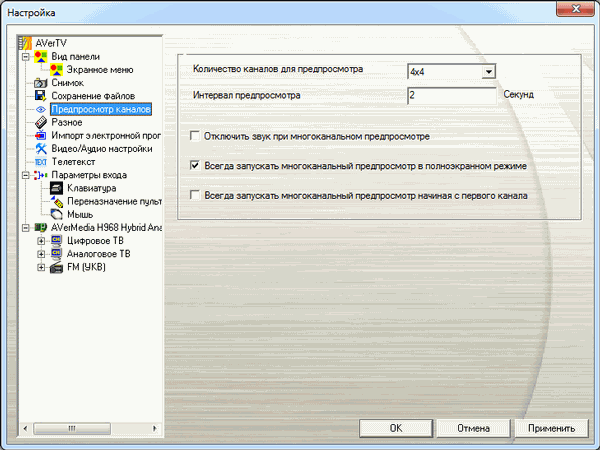The width and height of the screenshot is (600, 450).
Task: Expand the FM (УКВ) node
Action: tap(41, 267)
